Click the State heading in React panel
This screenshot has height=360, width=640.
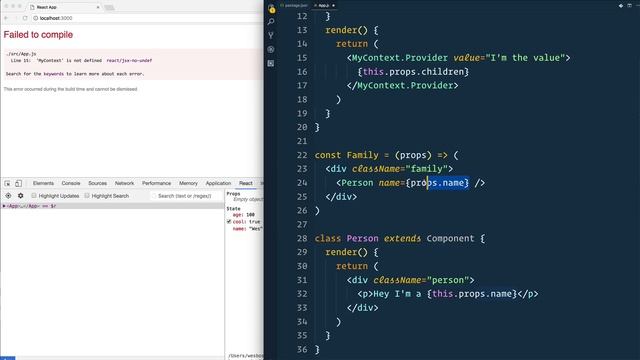point(233,209)
